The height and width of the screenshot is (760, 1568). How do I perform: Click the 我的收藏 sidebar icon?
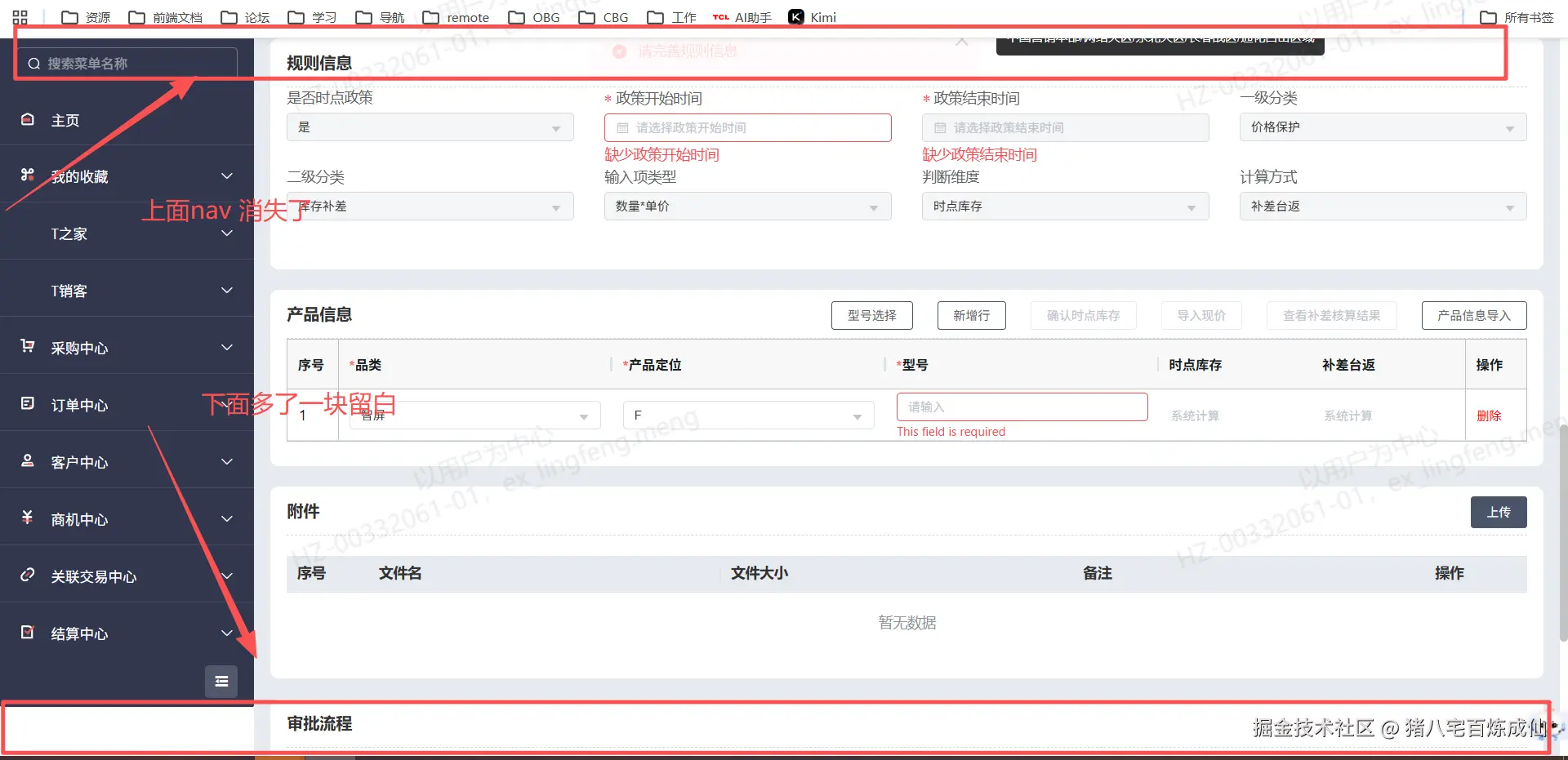(x=28, y=175)
